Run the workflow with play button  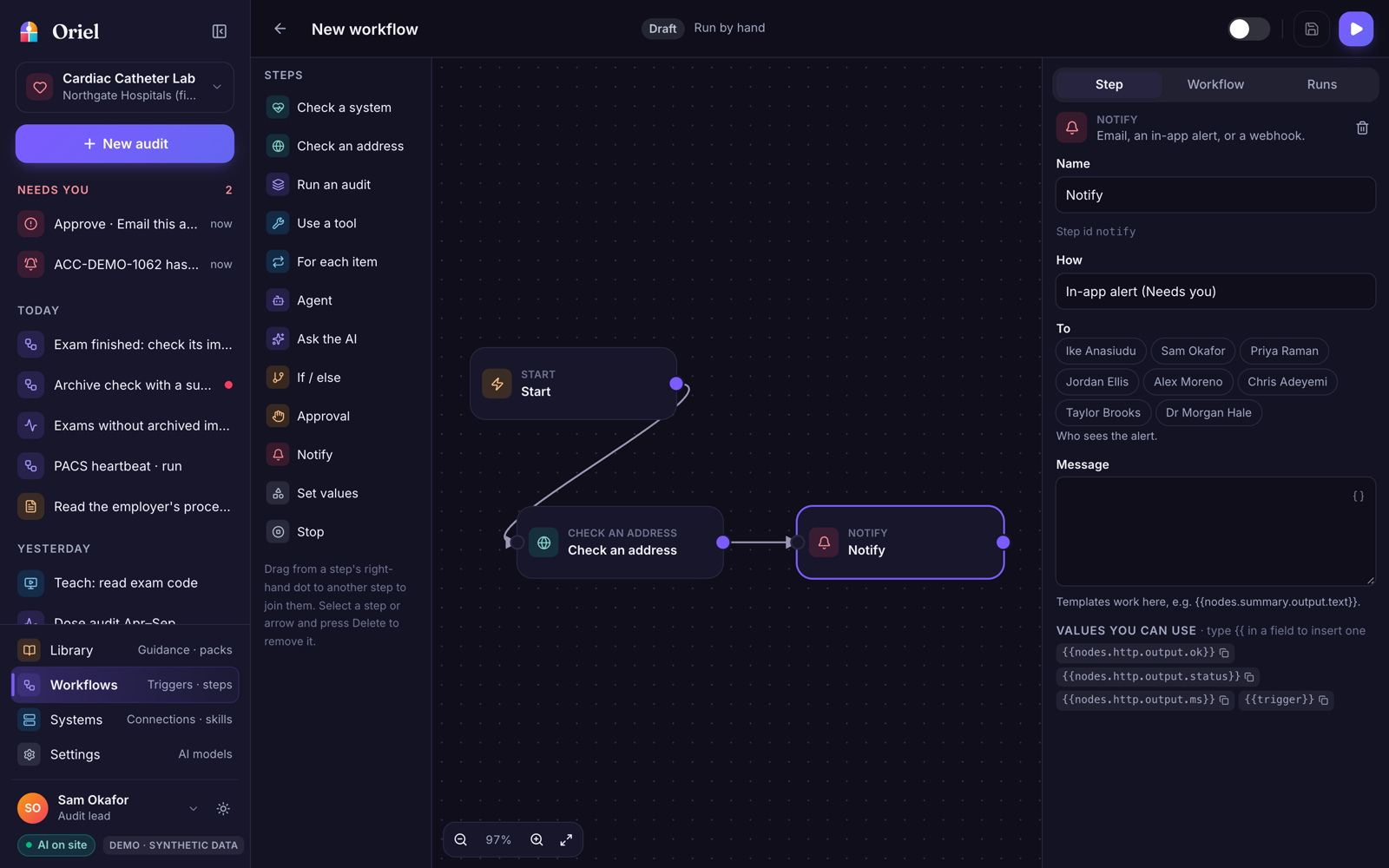[x=1356, y=29]
